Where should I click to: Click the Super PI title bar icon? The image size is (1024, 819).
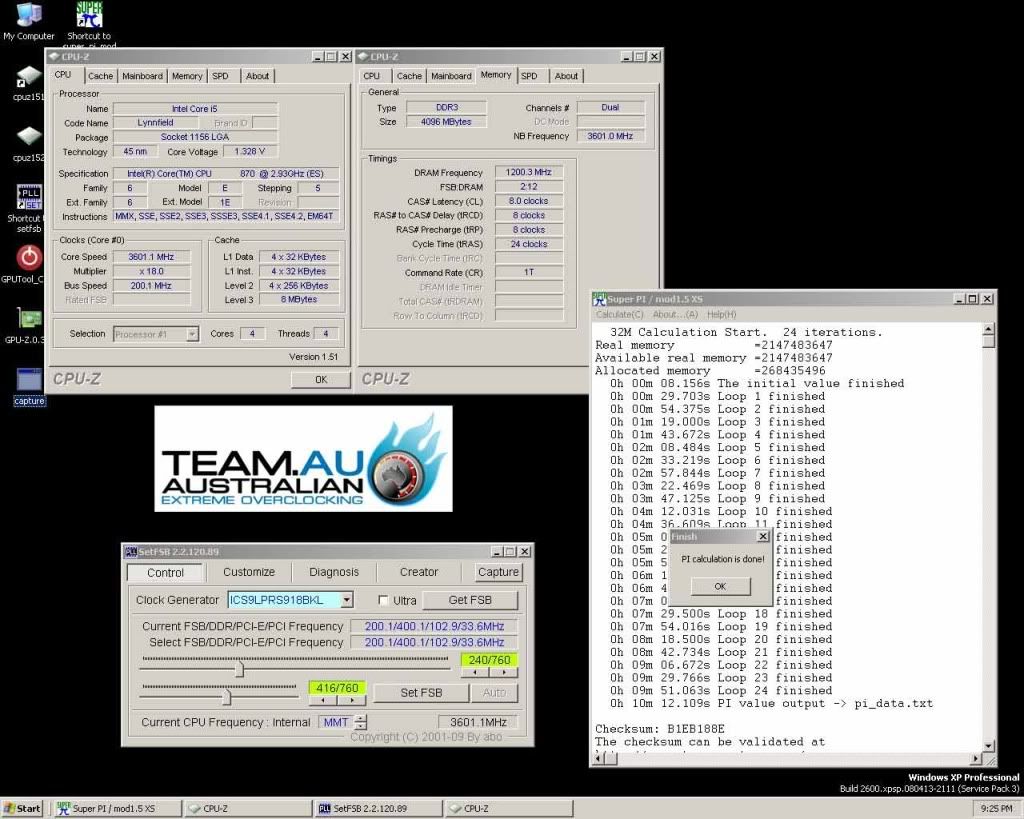click(600, 299)
